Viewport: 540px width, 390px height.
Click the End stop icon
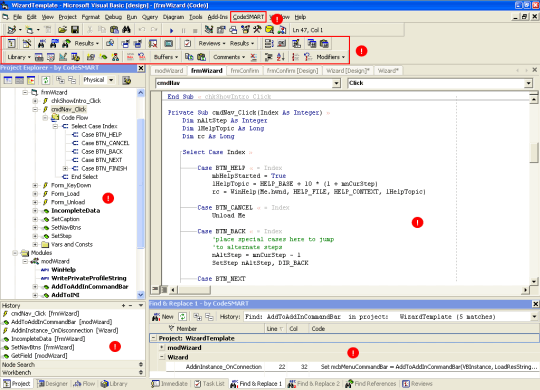(x=195, y=30)
